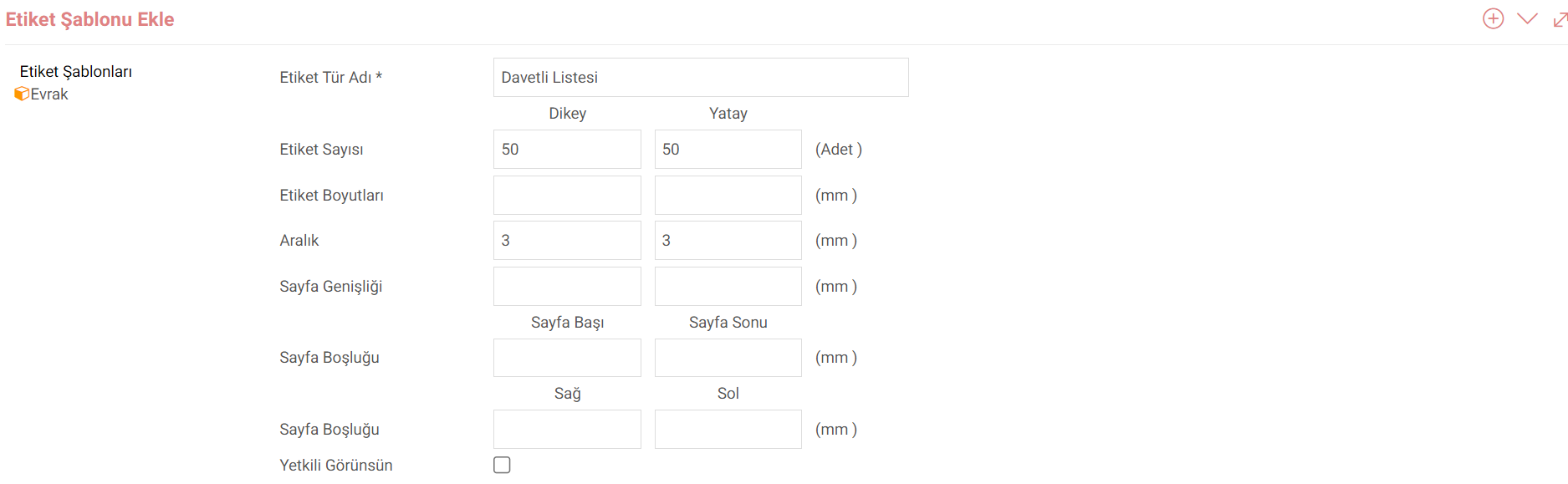Click the orange Evrak box icon

(x=22, y=94)
